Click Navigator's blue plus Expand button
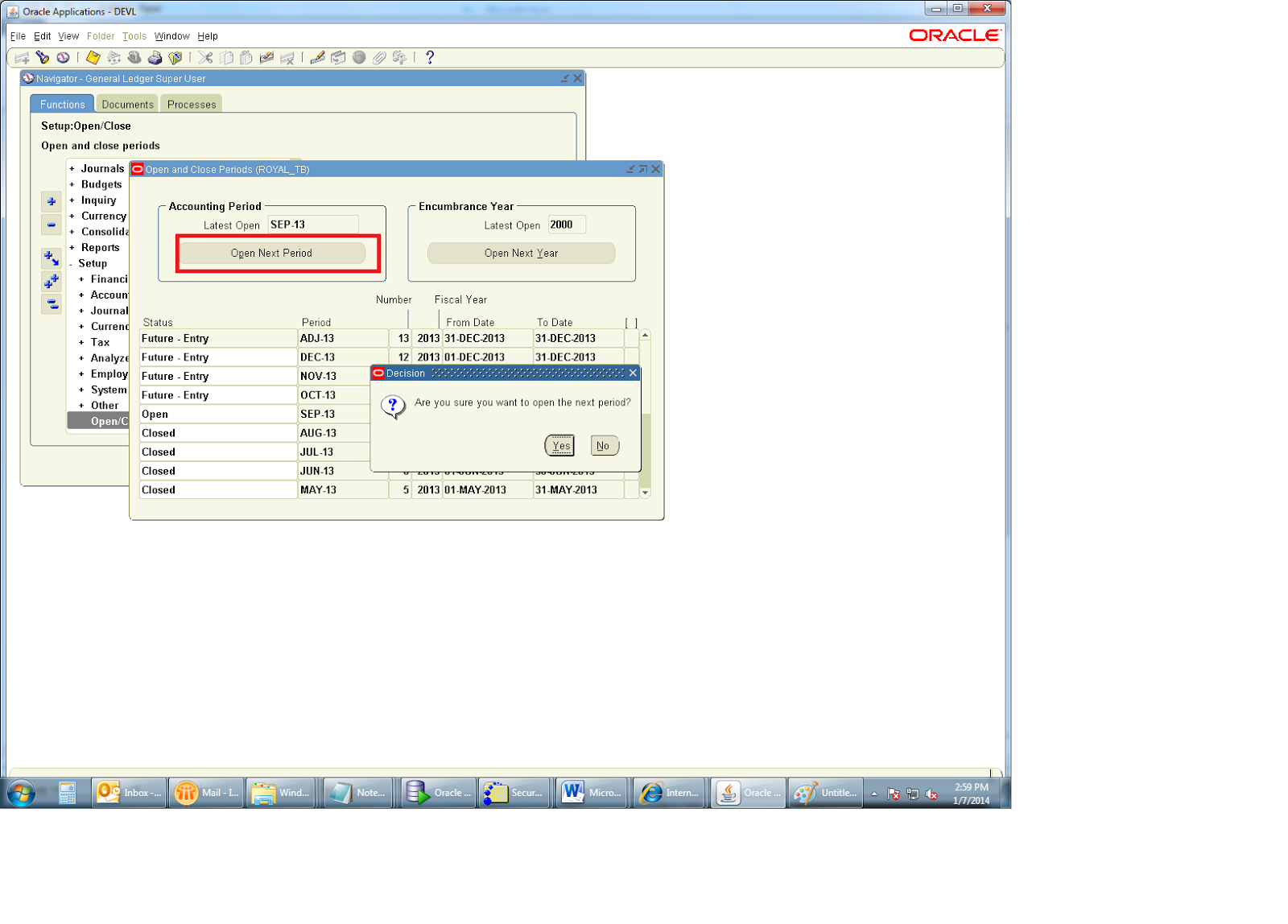The width and height of the screenshot is (1288, 924). [x=52, y=201]
